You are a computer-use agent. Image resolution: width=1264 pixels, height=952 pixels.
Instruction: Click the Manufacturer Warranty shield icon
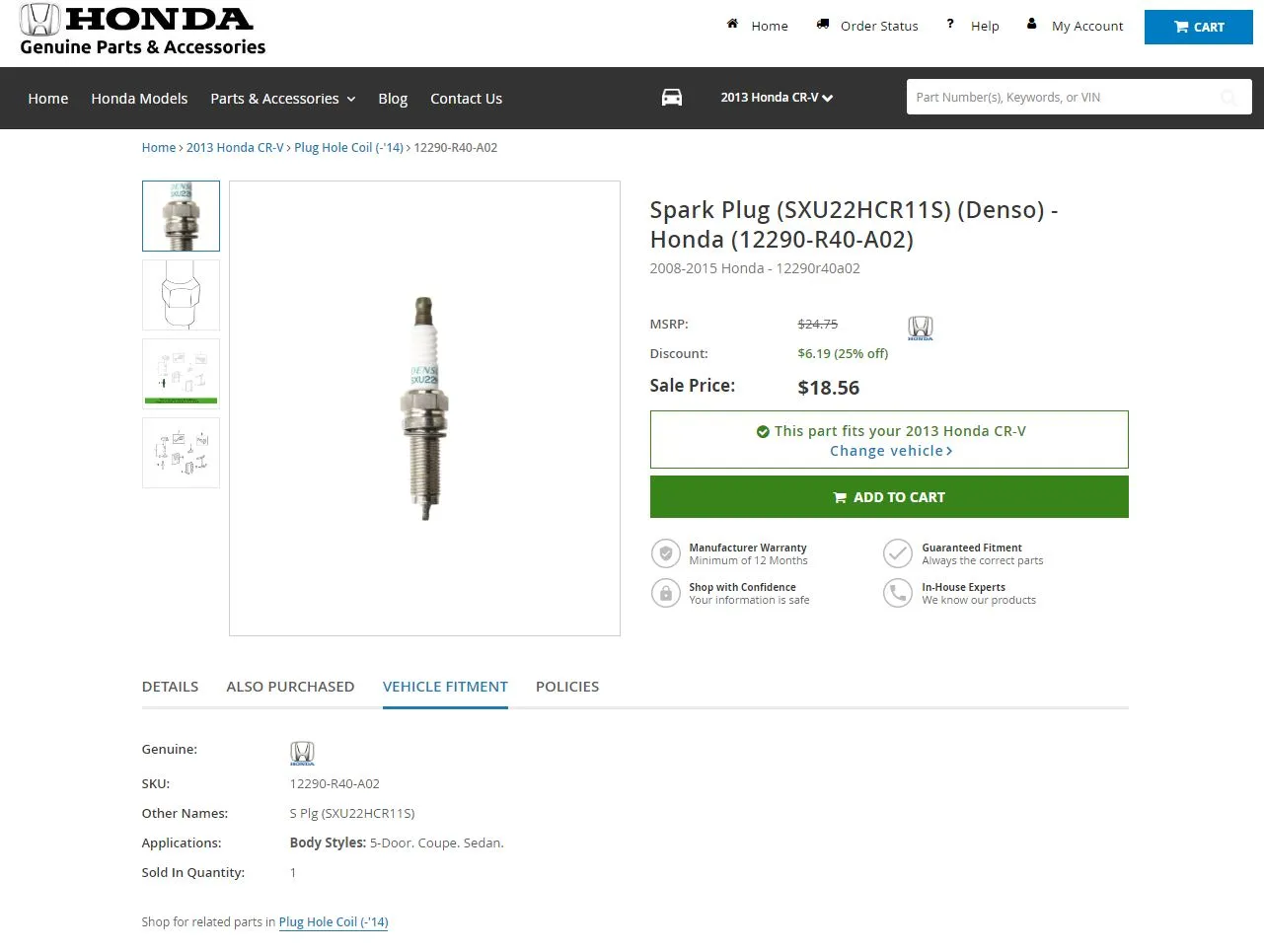666,553
